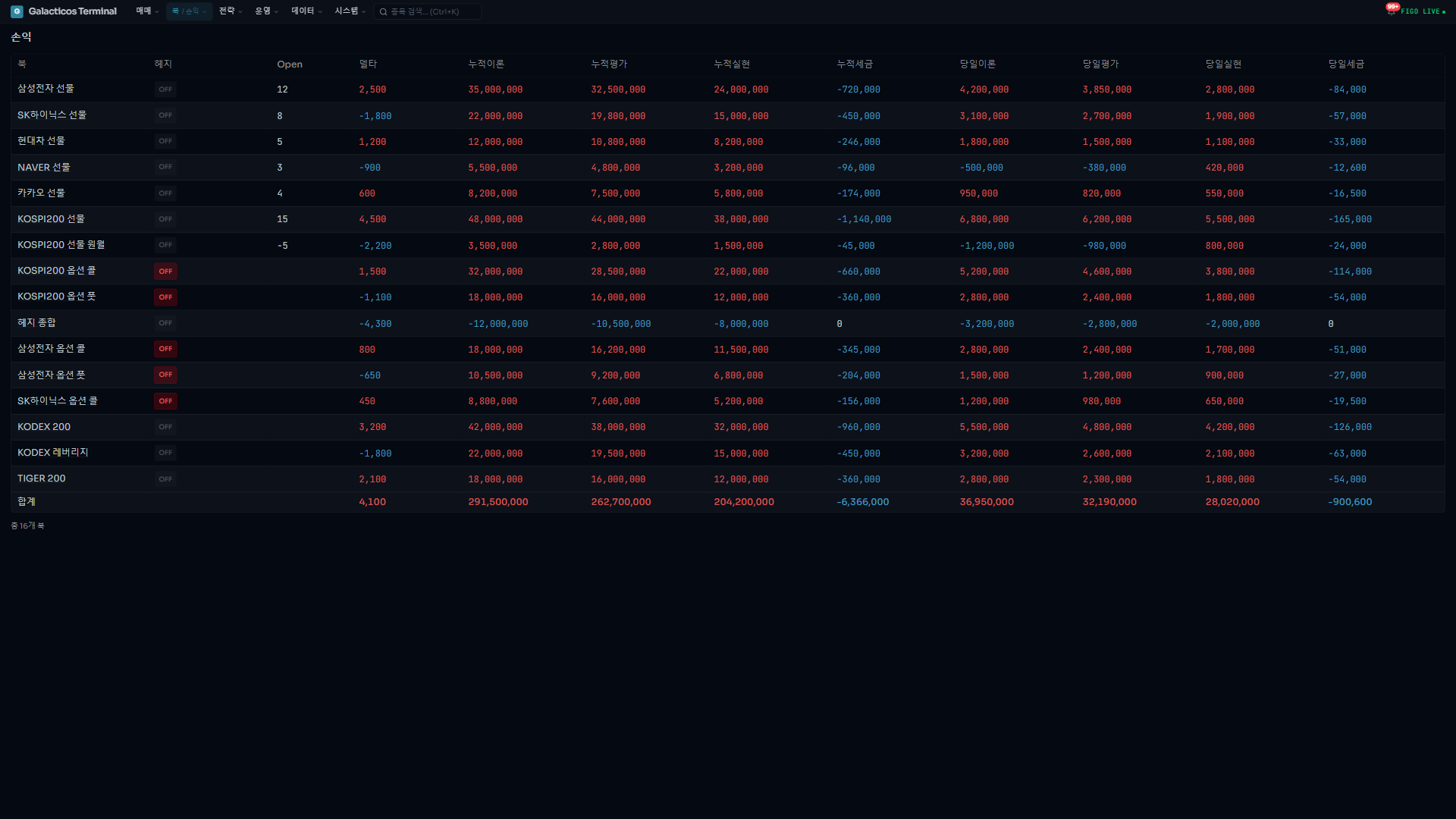The width and height of the screenshot is (1456, 819).
Task: Click the 누적이론 column header
Action: [x=486, y=64]
